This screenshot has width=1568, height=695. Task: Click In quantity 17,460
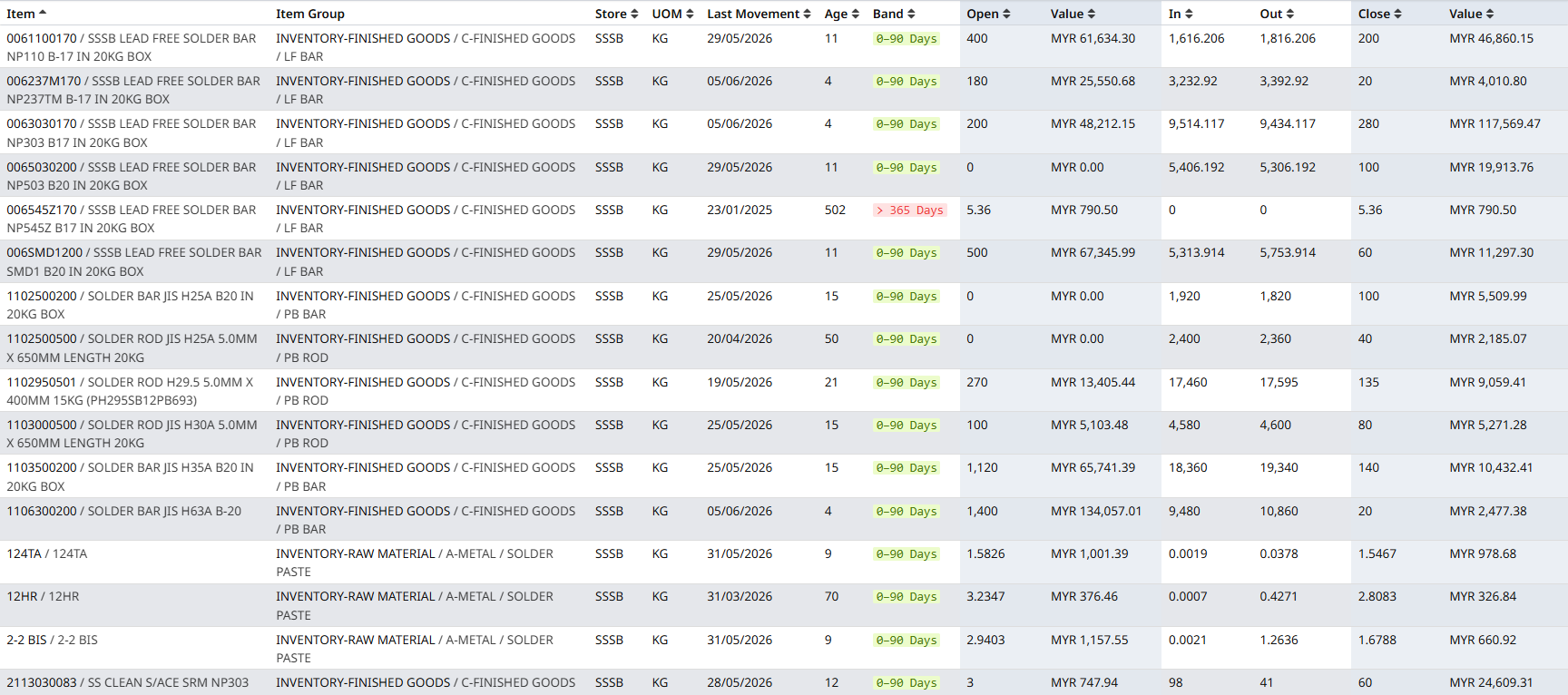[x=1188, y=382]
